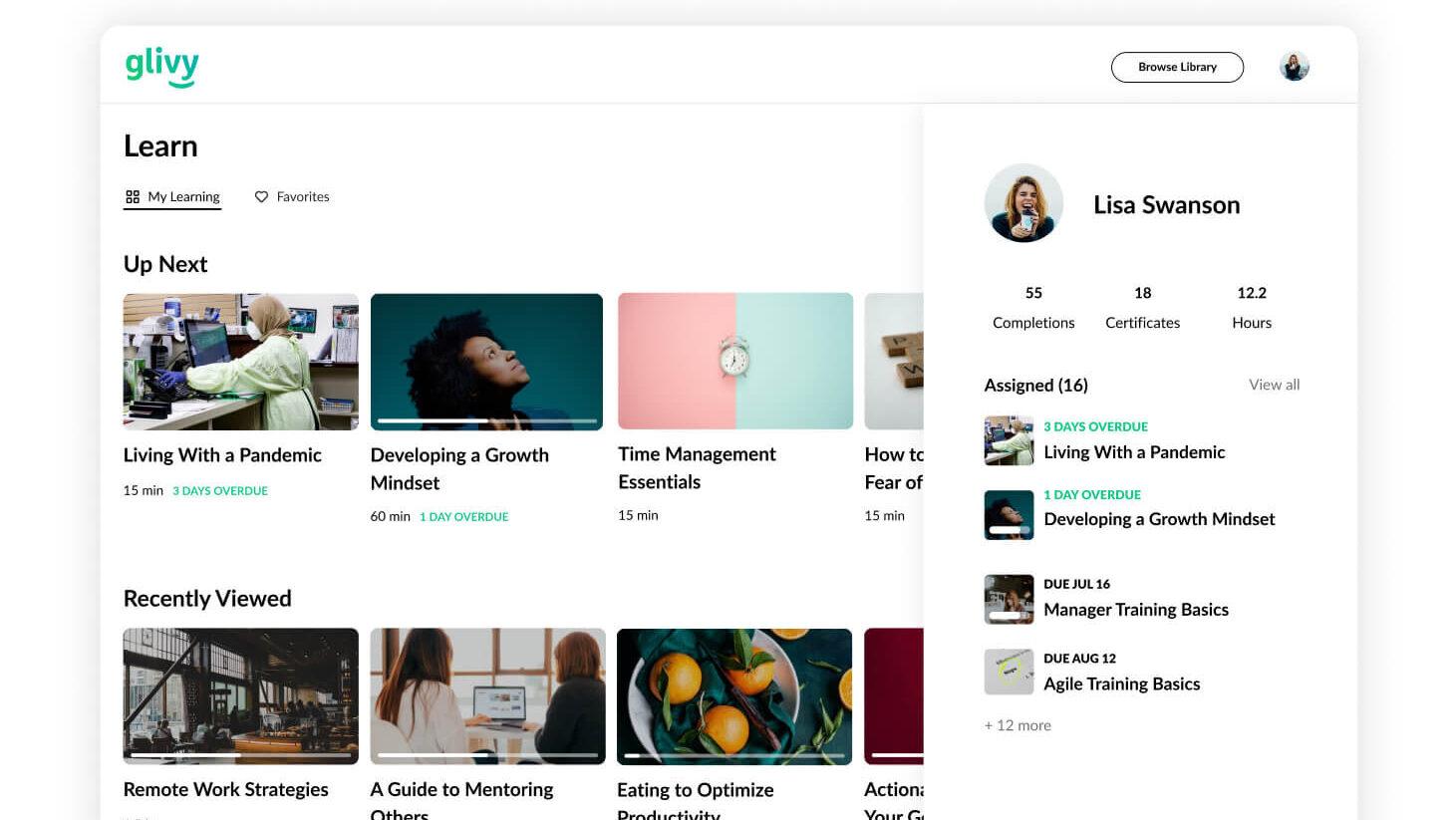Click the glivy logo
The width and height of the screenshot is (1456, 820).
(161, 66)
